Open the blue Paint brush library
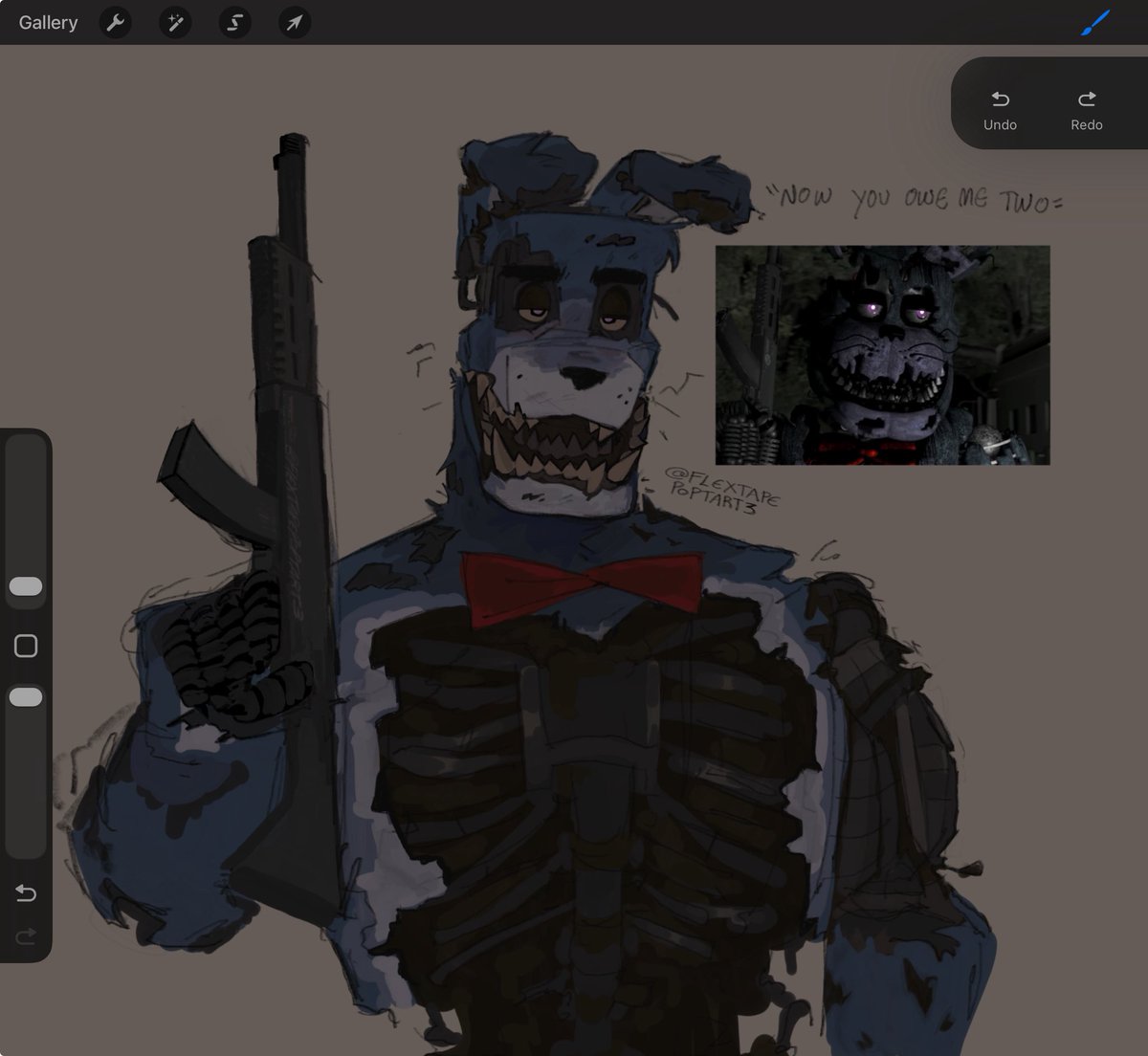 [x=1093, y=22]
